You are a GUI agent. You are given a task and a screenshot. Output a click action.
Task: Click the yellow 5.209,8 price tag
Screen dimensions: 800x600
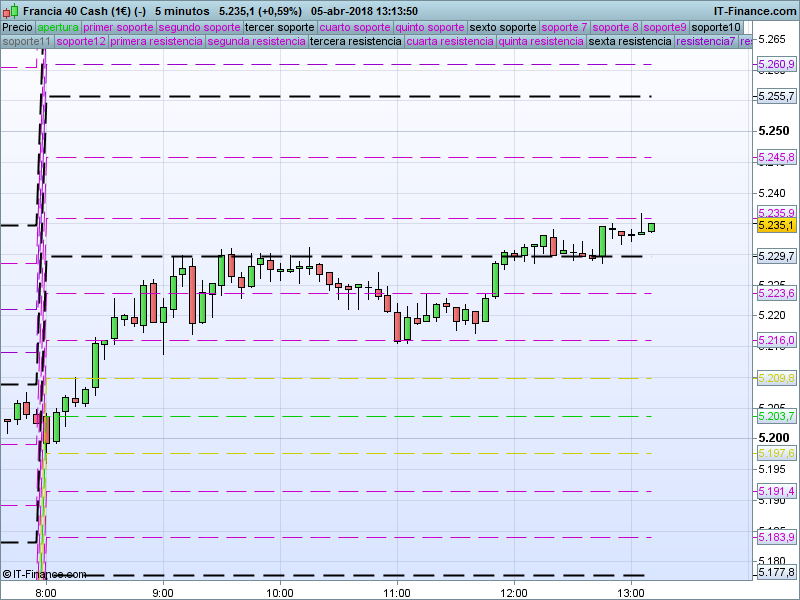776,379
